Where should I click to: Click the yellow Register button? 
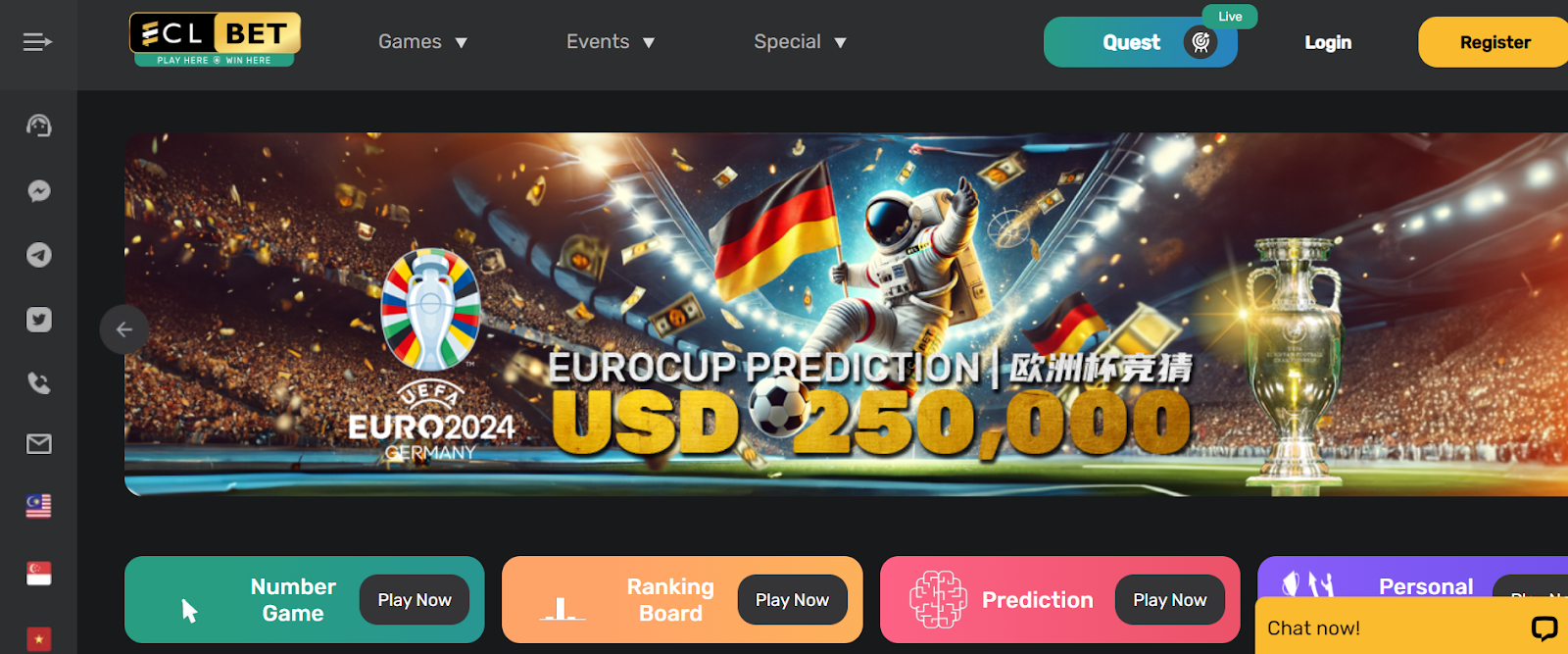[1494, 42]
